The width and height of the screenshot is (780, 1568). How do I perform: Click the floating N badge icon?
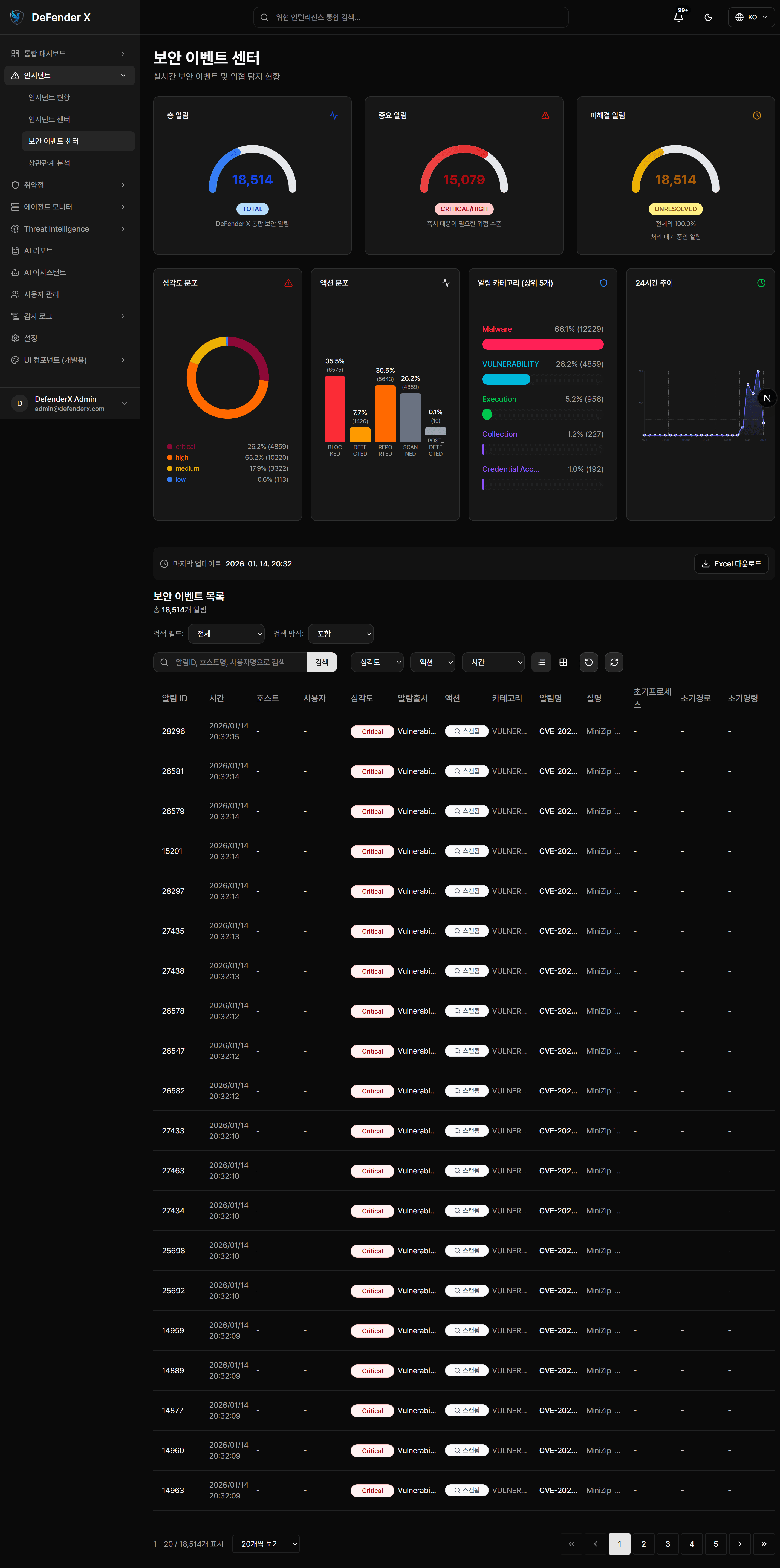point(767,398)
